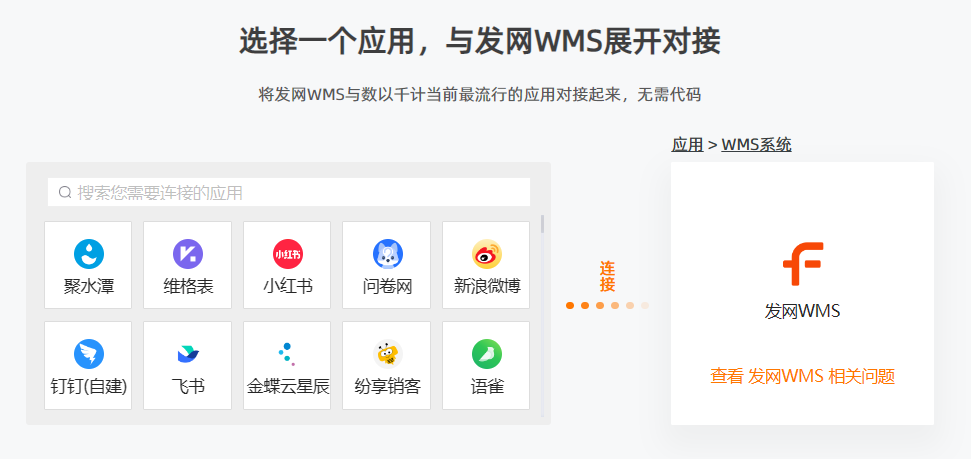Click the orange 连接 label
Viewport: 971px width, 459px height.
(x=607, y=277)
